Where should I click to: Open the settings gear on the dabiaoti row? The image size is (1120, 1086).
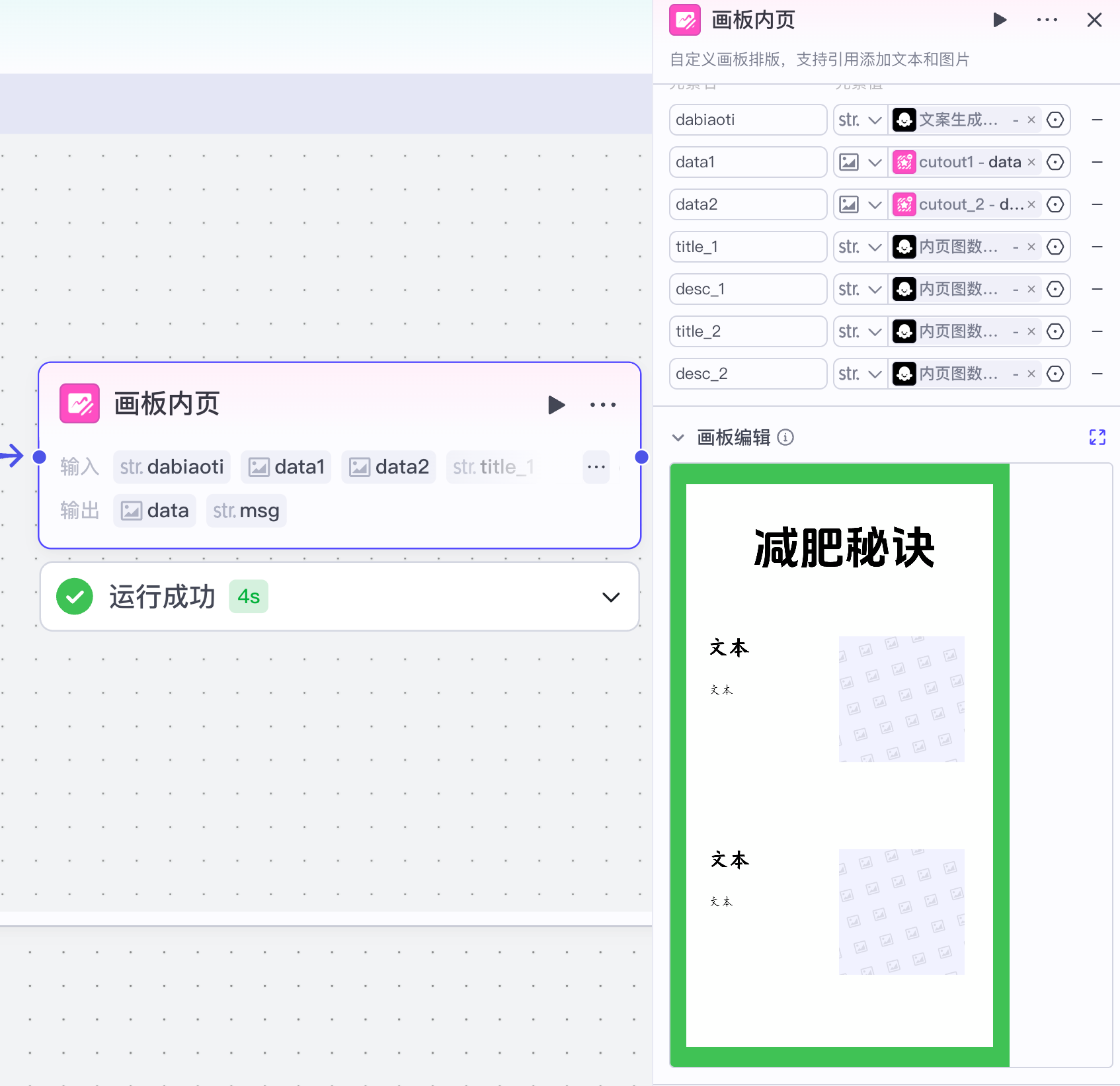(1055, 120)
